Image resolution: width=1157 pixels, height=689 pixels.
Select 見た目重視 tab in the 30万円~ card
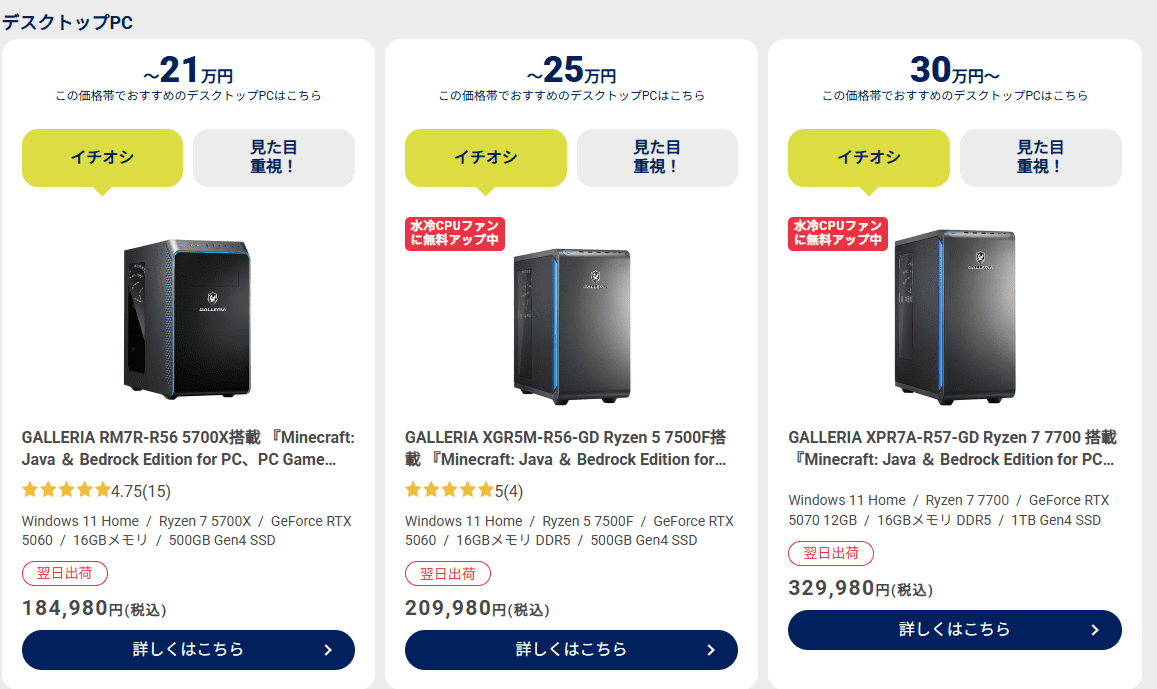[1040, 157]
